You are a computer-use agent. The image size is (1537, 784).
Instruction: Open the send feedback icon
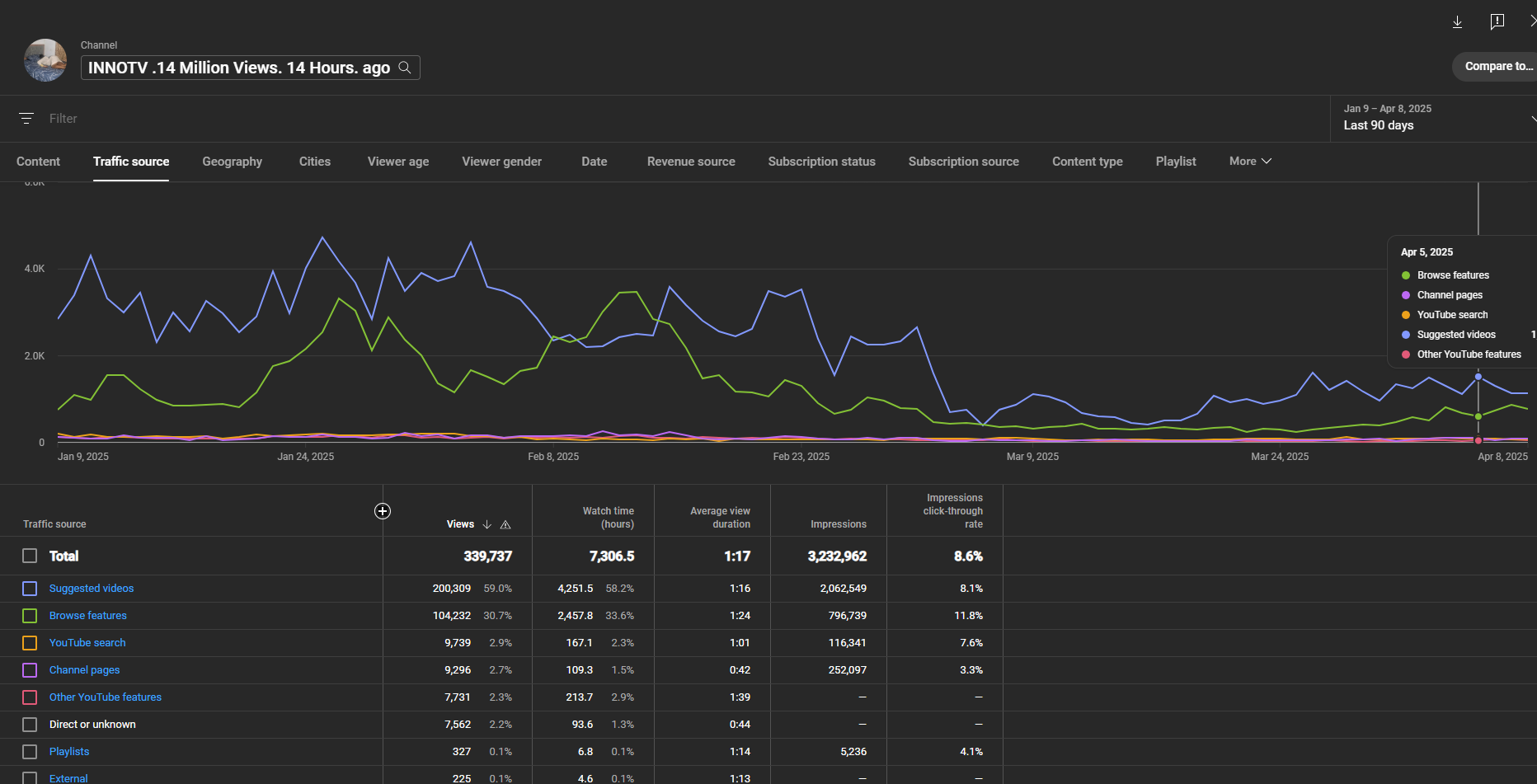pos(1497,22)
